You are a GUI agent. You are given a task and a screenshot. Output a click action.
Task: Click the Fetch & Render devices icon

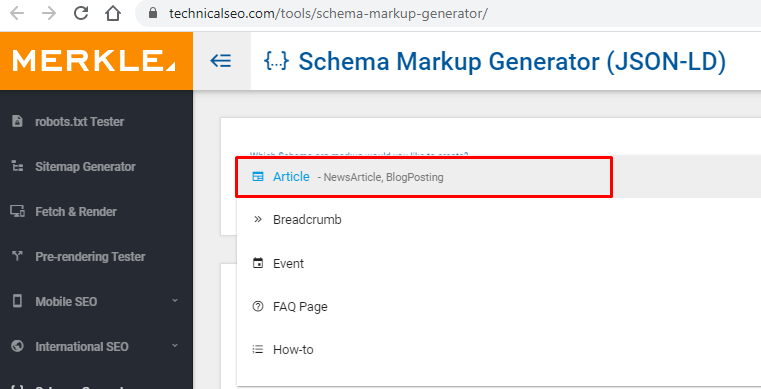point(17,211)
